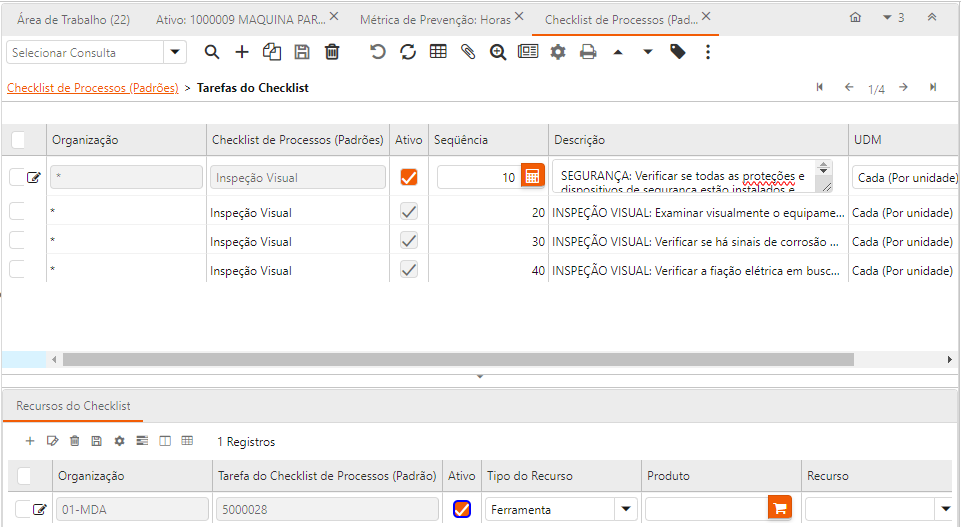
Task: Uncheck Ativo checkbox in sequence 10 row
Action: click(x=408, y=177)
